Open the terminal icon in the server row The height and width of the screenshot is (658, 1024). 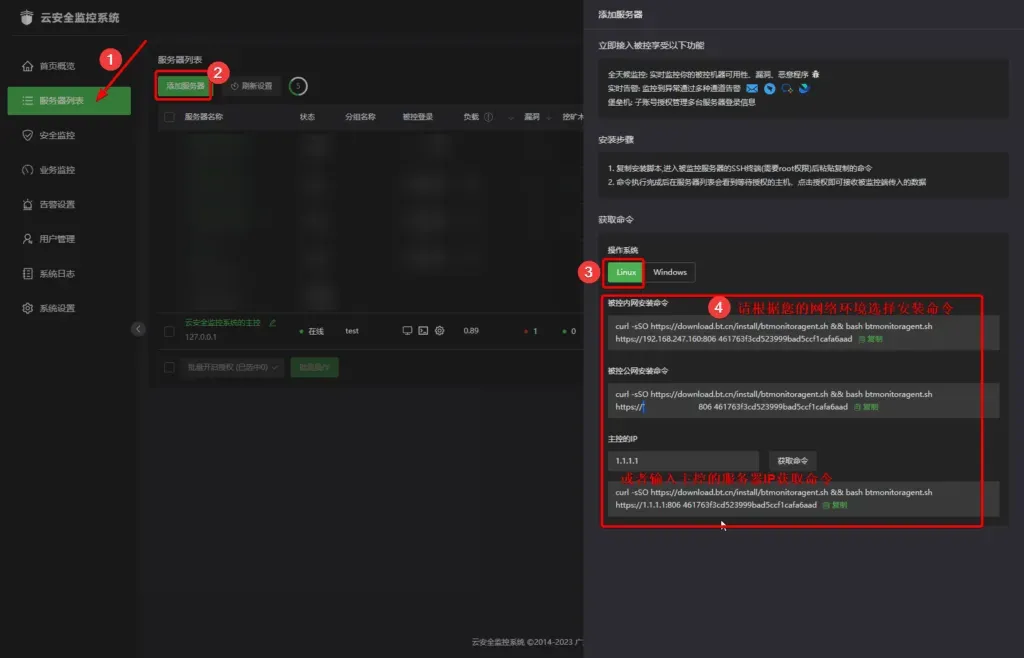coord(423,330)
